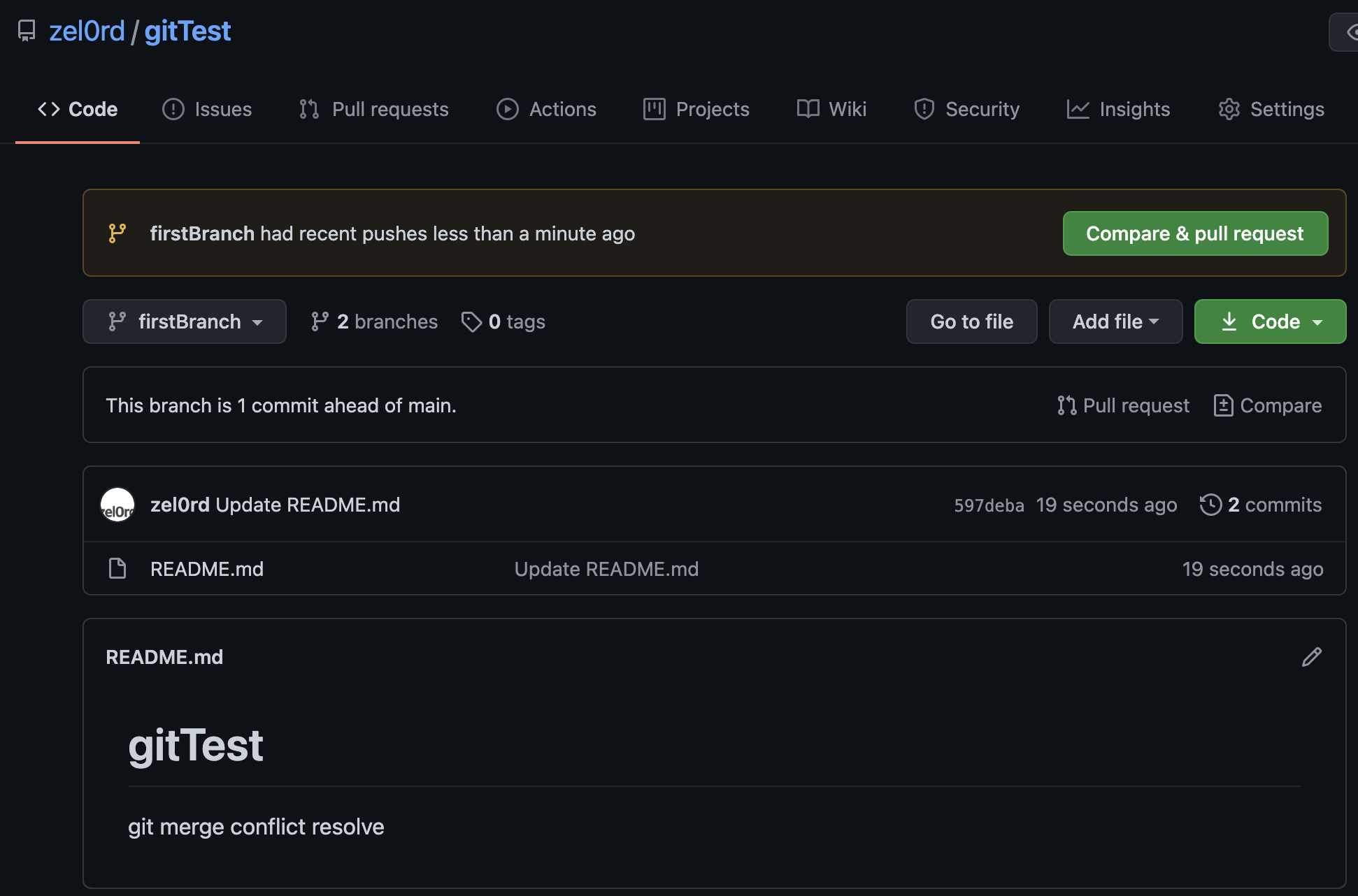Open the Pull requests tab
Image resolution: width=1358 pixels, height=896 pixels.
(x=374, y=109)
